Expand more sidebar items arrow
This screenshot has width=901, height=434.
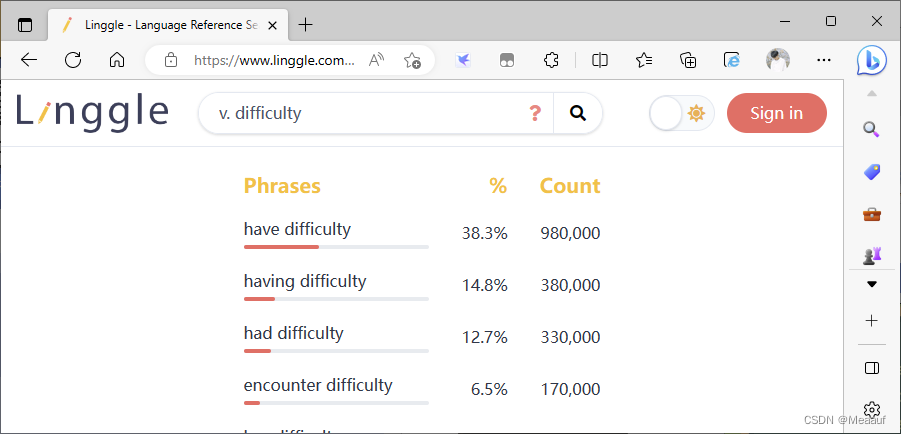(872, 284)
